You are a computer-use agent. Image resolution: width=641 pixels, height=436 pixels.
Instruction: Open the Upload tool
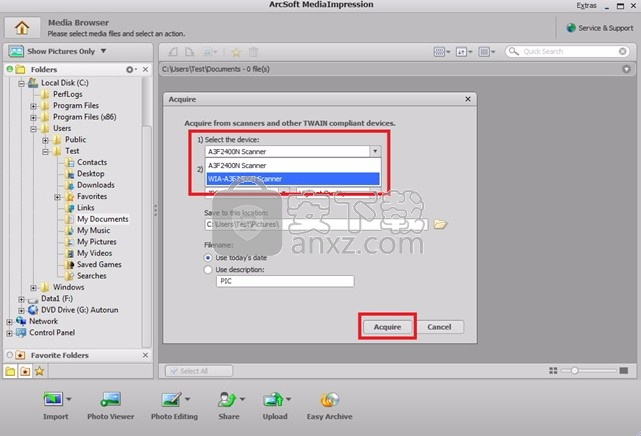click(x=273, y=405)
